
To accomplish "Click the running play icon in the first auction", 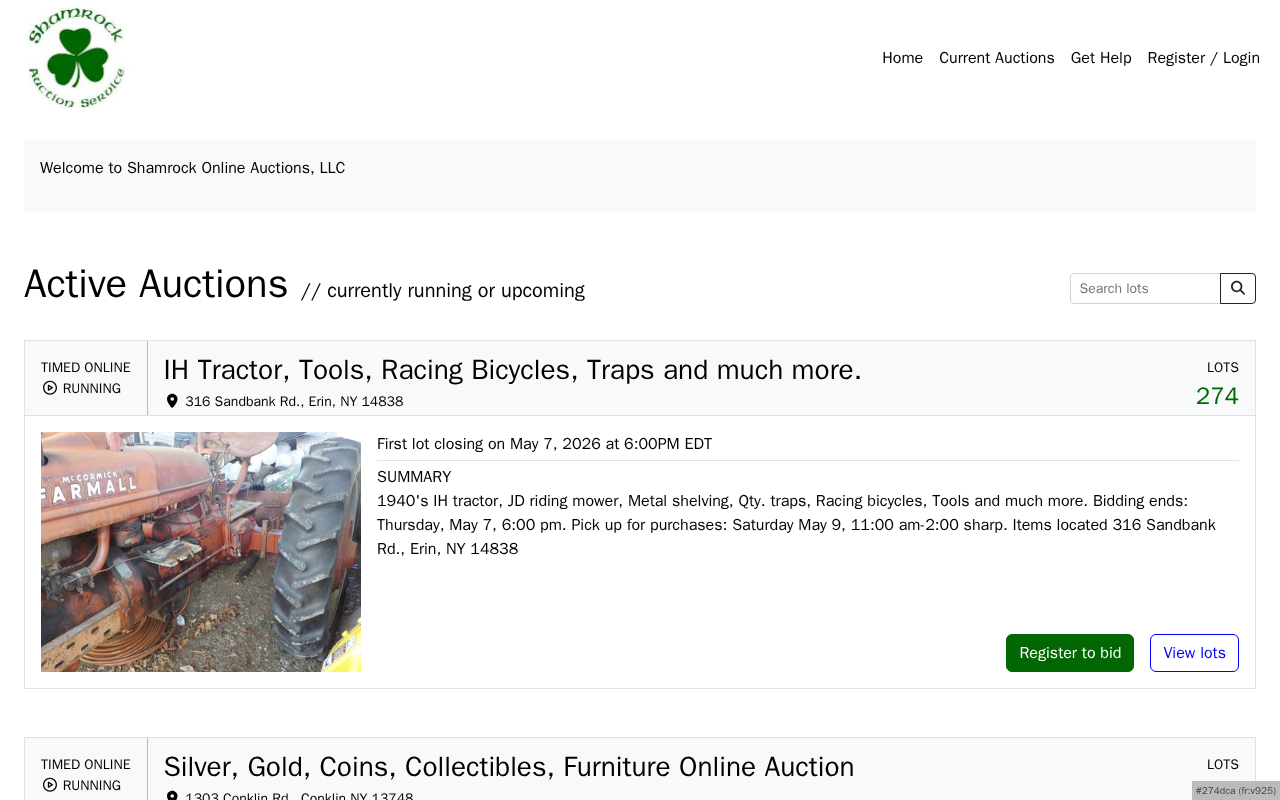I will point(50,388).
